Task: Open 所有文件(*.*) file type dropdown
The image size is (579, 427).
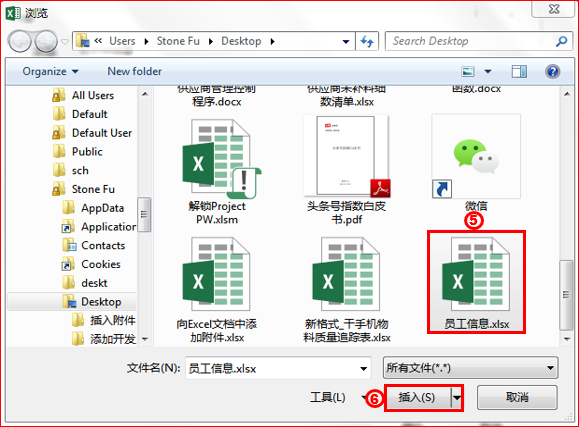Action: coord(470,368)
